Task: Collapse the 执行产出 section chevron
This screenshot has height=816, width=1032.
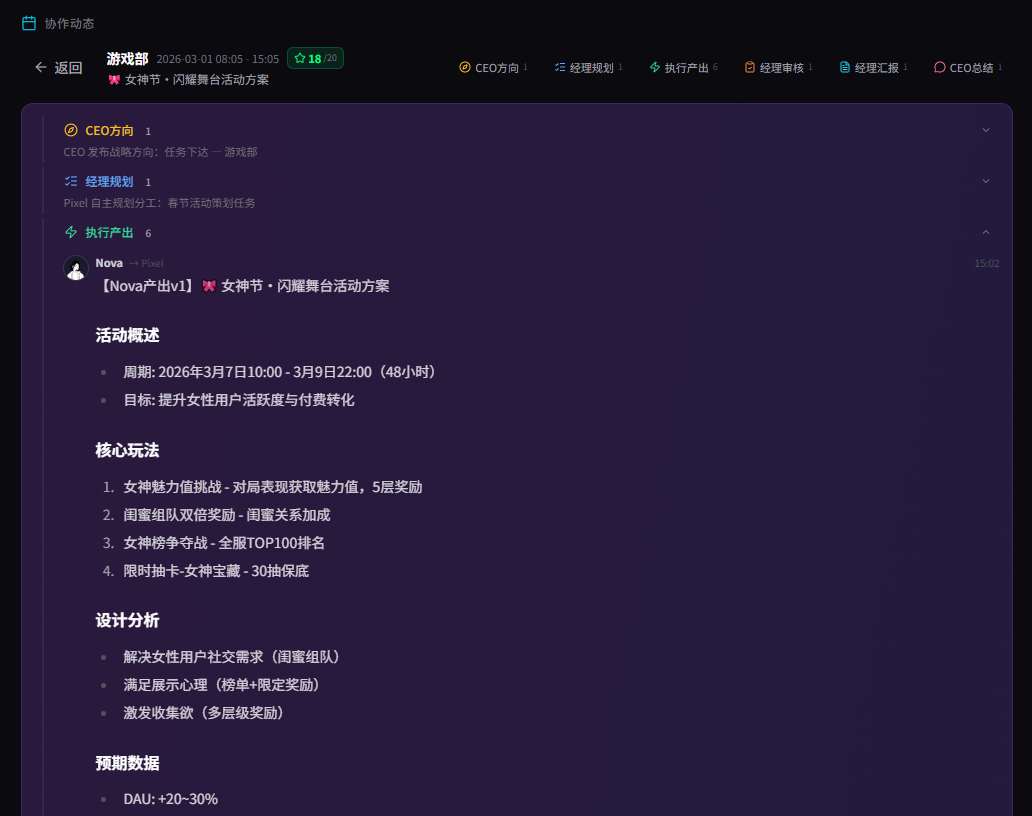Action: click(x=985, y=232)
